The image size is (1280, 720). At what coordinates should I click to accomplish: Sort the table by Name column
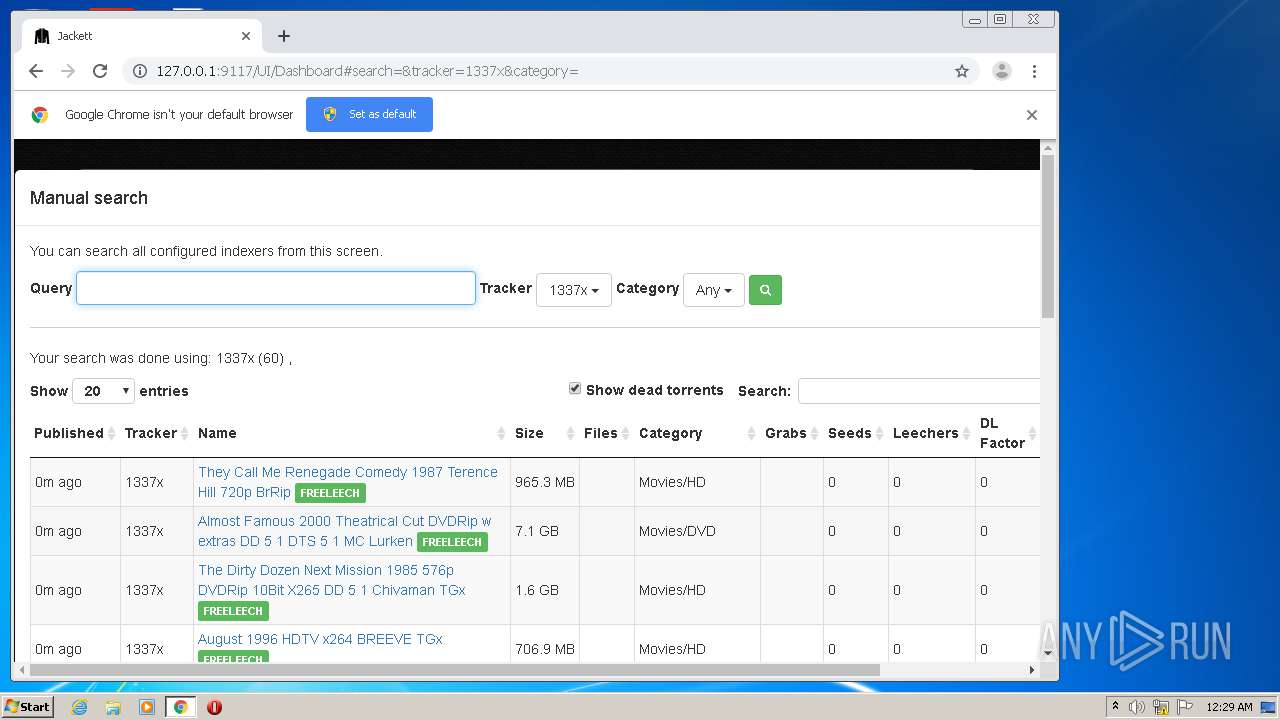[x=352, y=433]
